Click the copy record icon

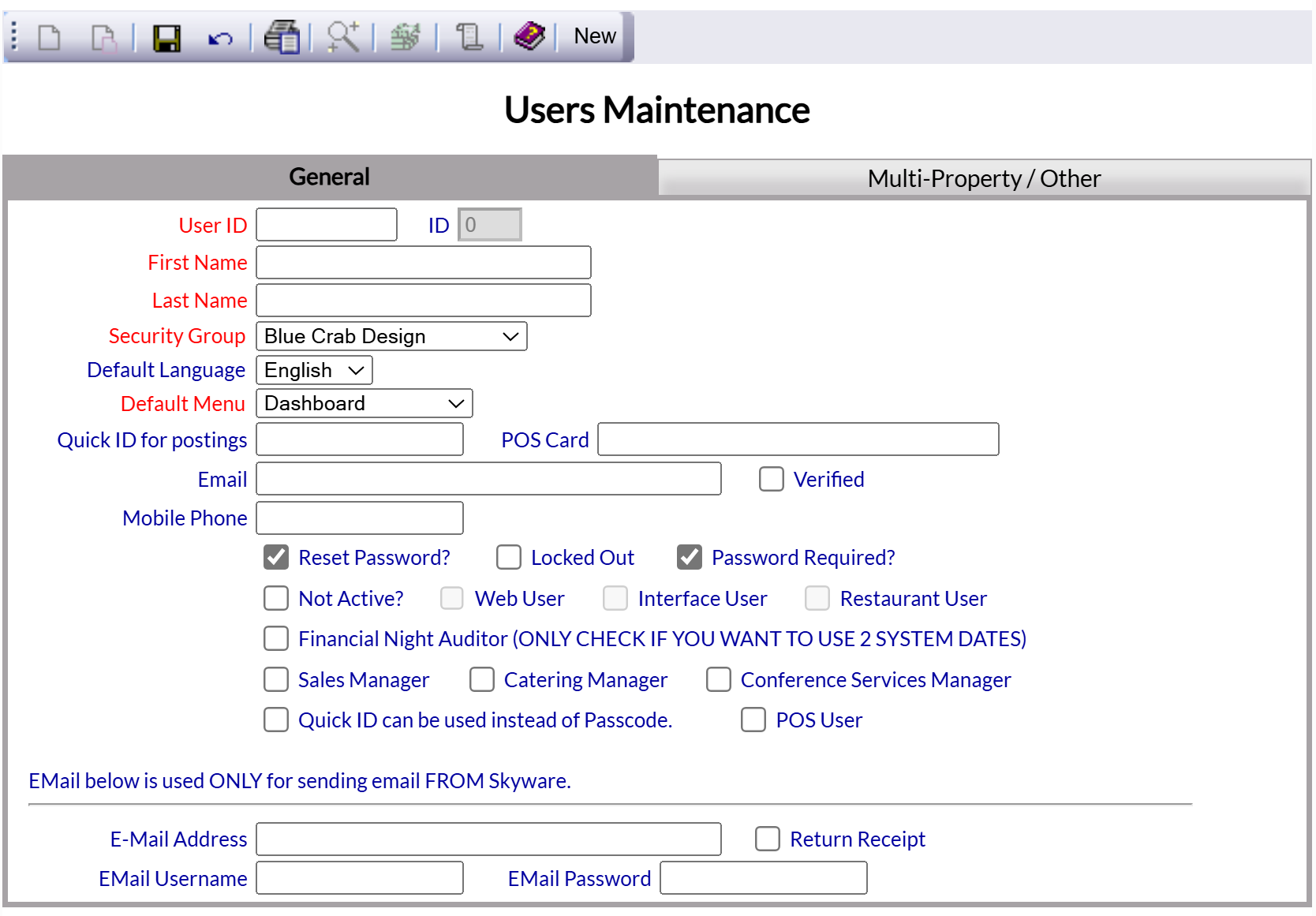point(103,37)
